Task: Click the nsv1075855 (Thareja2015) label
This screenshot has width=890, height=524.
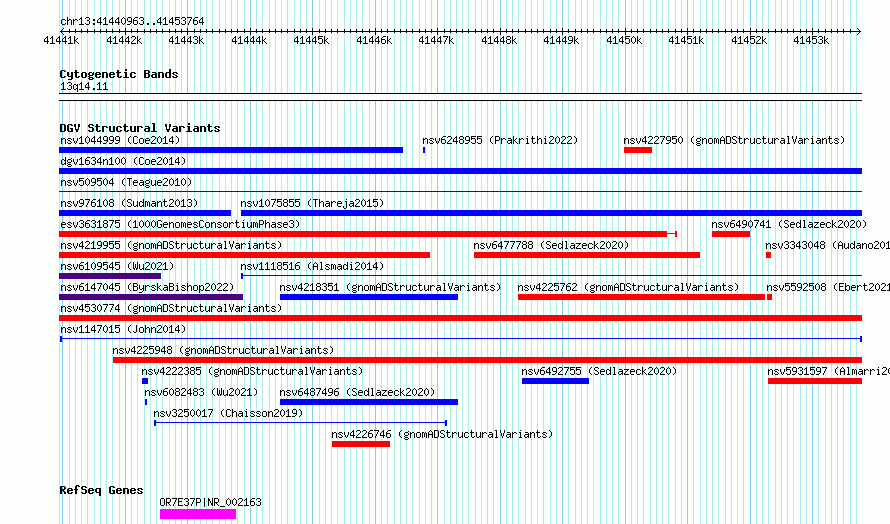Action: click(312, 203)
